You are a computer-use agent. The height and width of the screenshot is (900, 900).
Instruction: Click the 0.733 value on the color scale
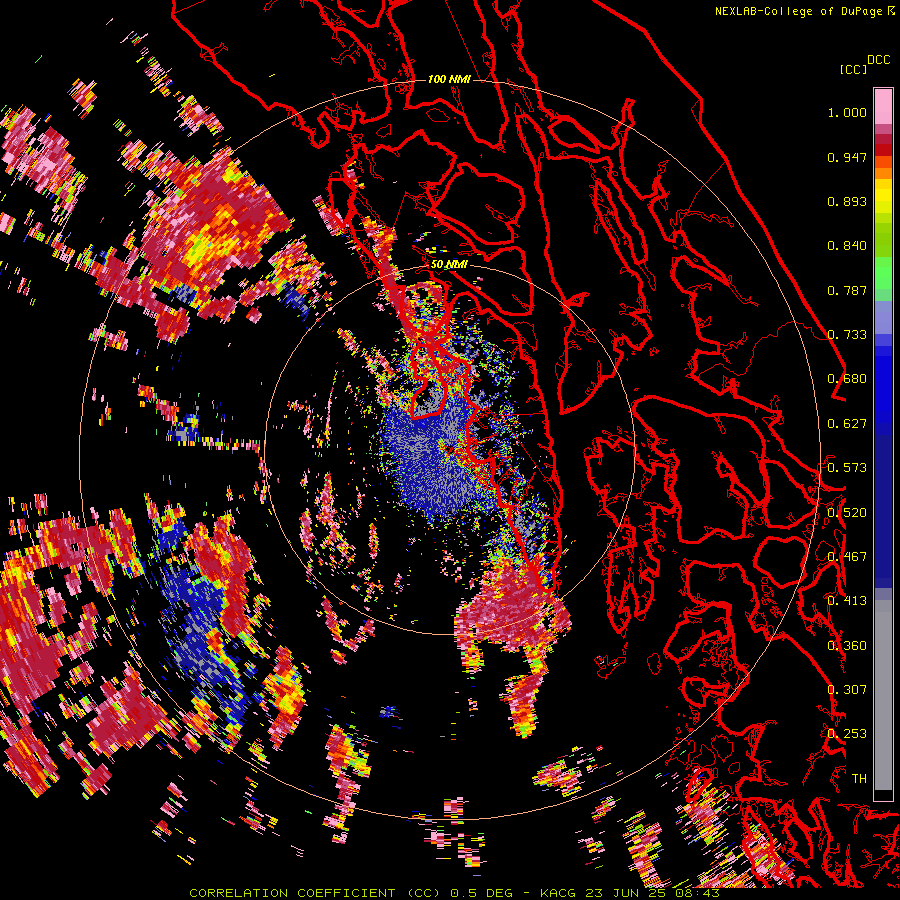click(x=847, y=335)
